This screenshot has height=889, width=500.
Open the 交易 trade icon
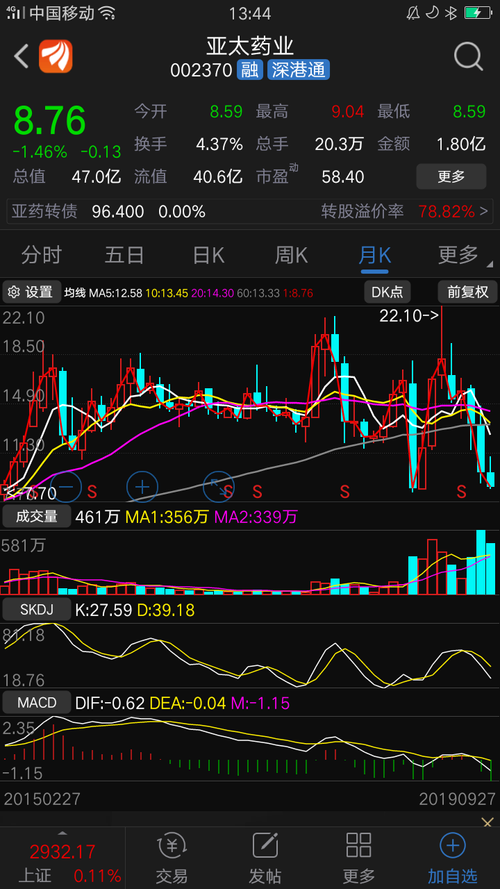click(x=171, y=858)
